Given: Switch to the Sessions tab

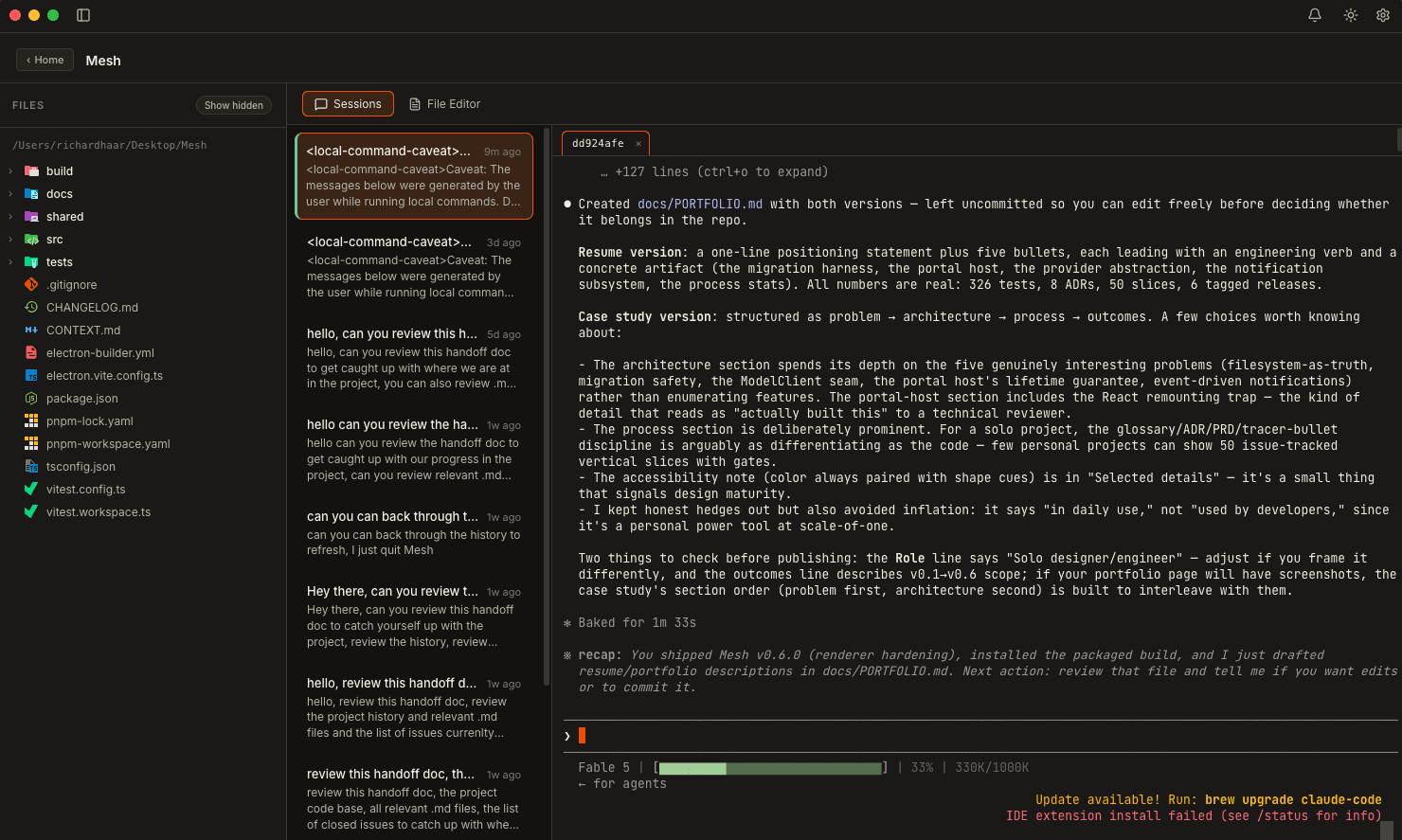Looking at the screenshot, I should coord(348,104).
